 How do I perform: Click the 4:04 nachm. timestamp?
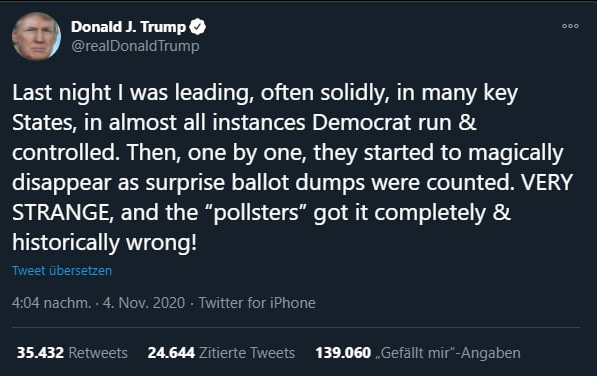(x=51, y=303)
